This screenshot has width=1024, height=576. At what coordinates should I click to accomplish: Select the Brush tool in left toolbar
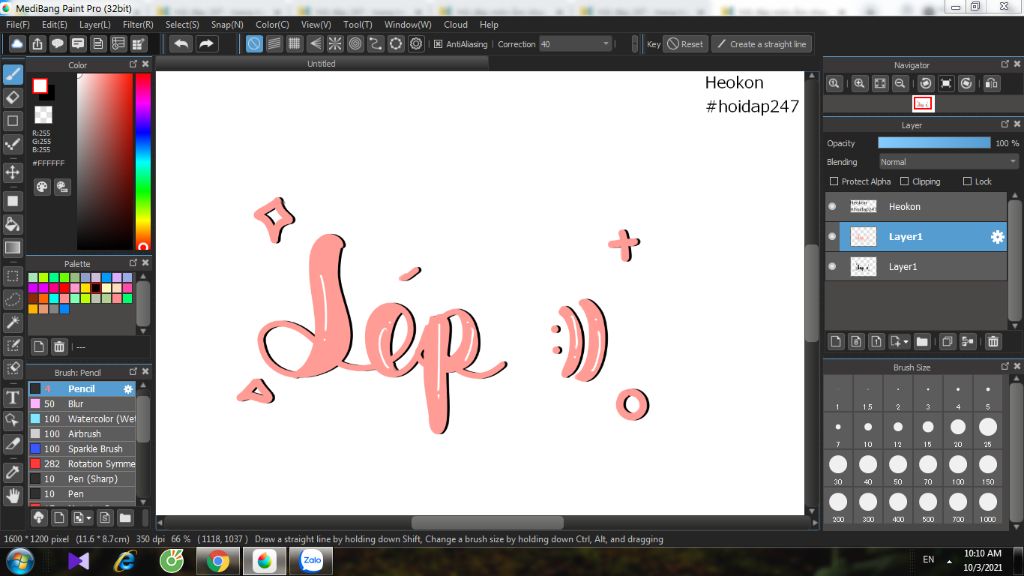(13, 74)
